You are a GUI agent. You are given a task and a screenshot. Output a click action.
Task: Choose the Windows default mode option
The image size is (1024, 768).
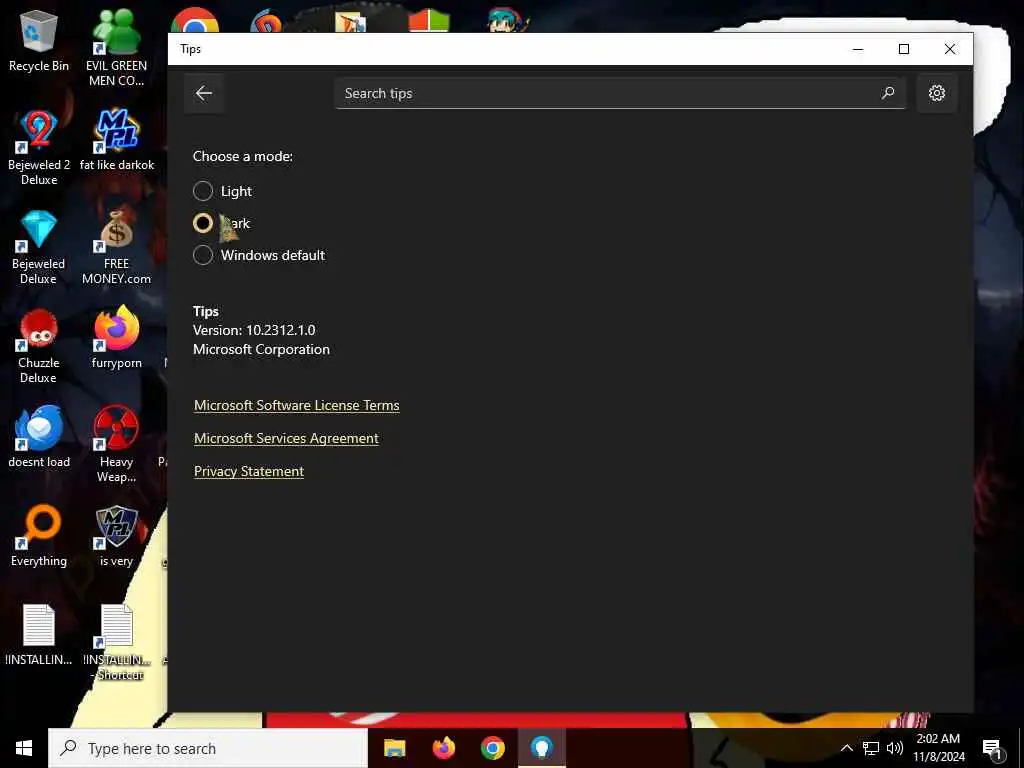pyautogui.click(x=203, y=255)
